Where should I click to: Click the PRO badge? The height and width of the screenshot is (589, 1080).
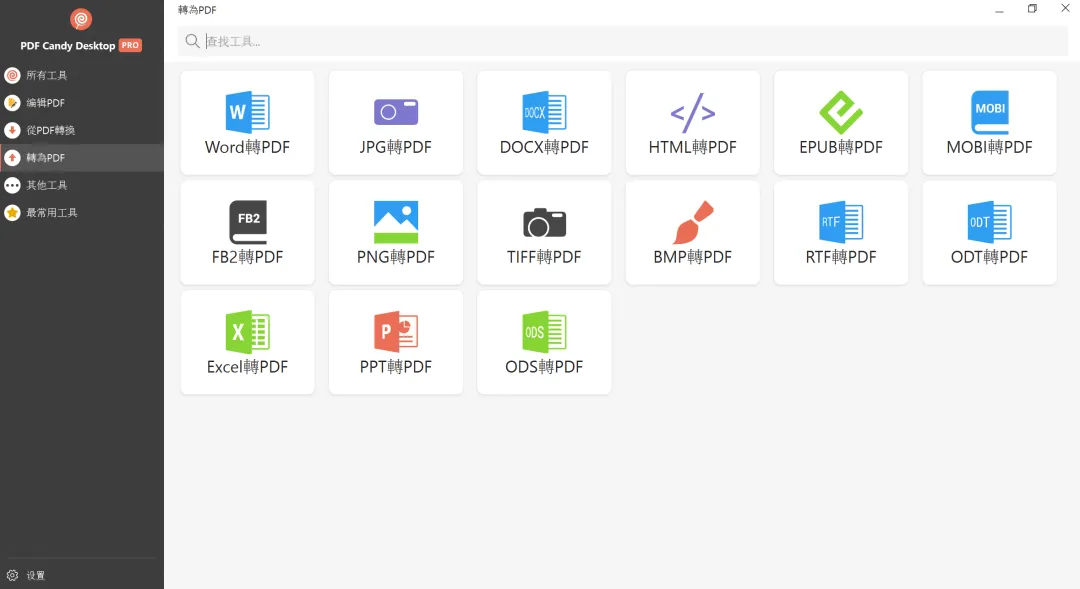[x=130, y=45]
